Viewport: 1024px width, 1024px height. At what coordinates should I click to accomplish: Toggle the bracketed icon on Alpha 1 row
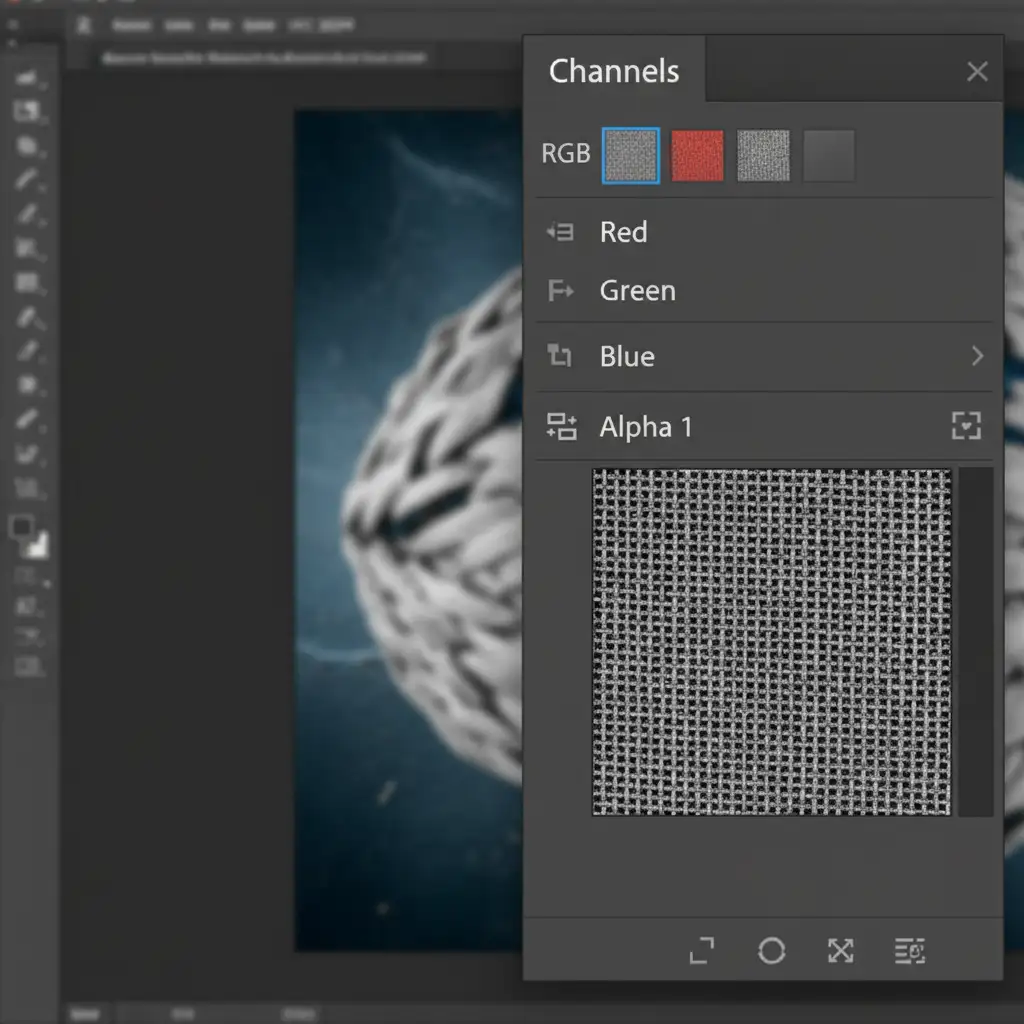[966, 427]
